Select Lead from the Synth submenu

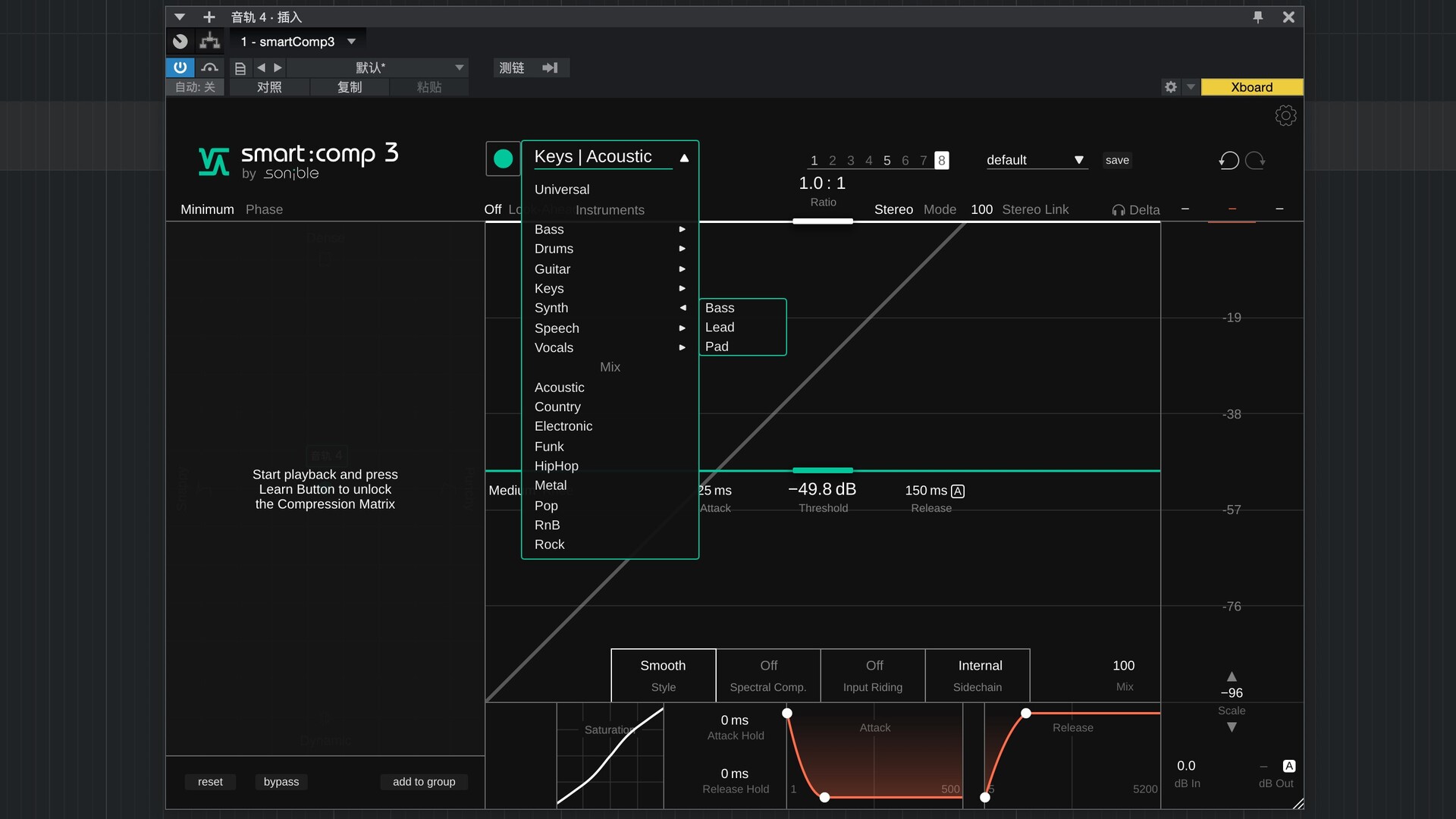click(x=719, y=327)
